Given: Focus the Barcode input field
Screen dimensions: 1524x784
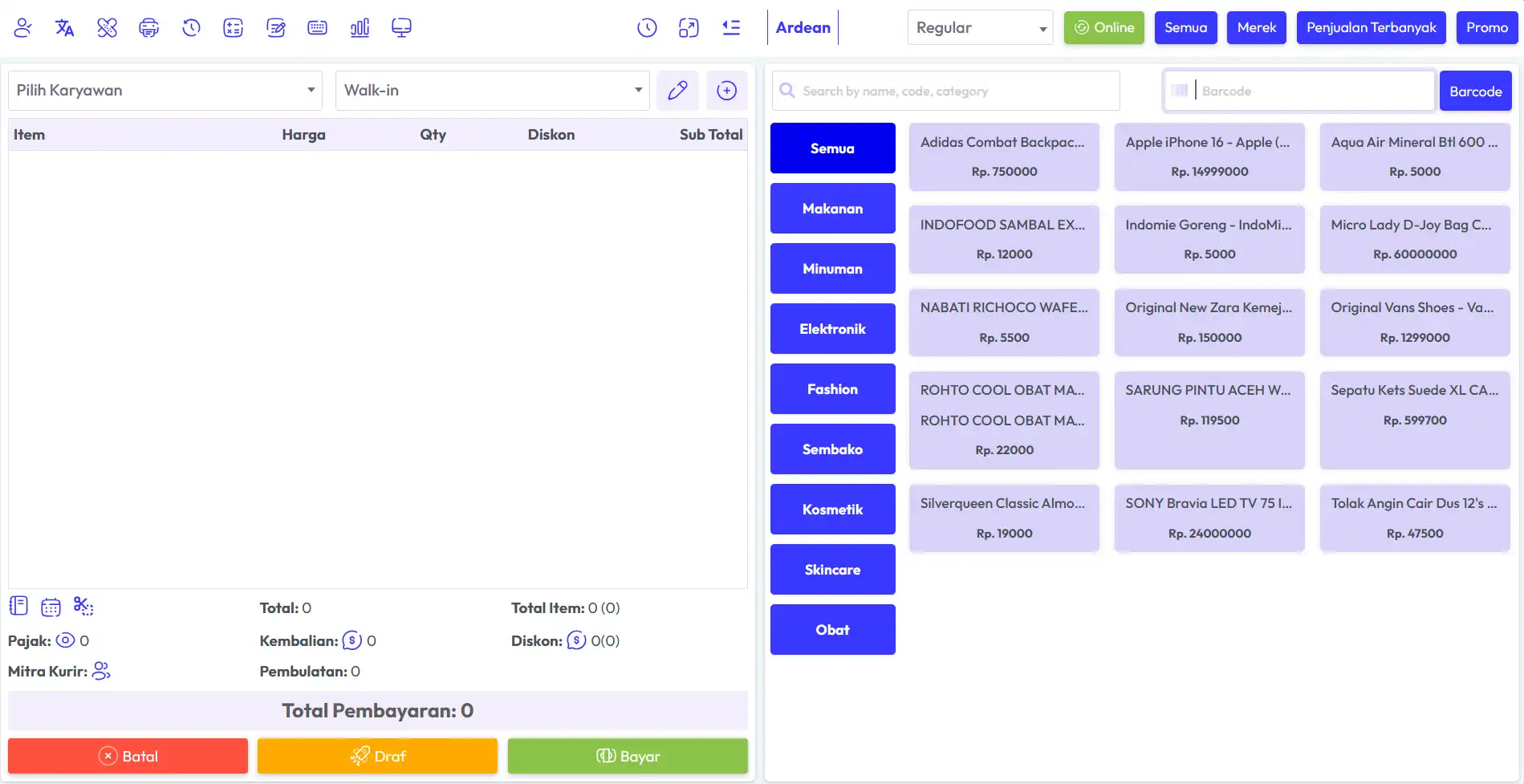Looking at the screenshot, I should pyautogui.click(x=1299, y=91).
